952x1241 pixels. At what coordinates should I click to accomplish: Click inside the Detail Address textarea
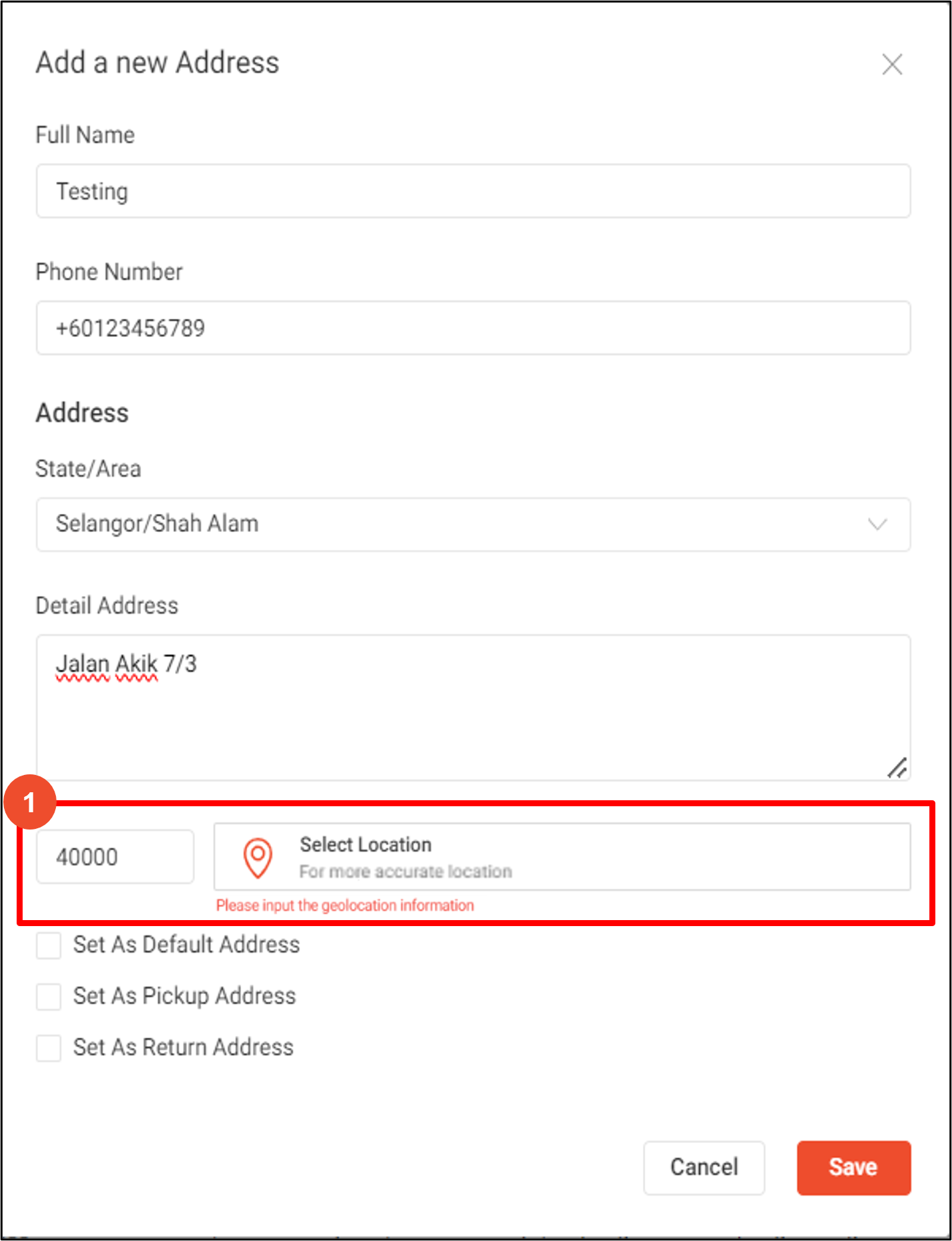(473, 706)
